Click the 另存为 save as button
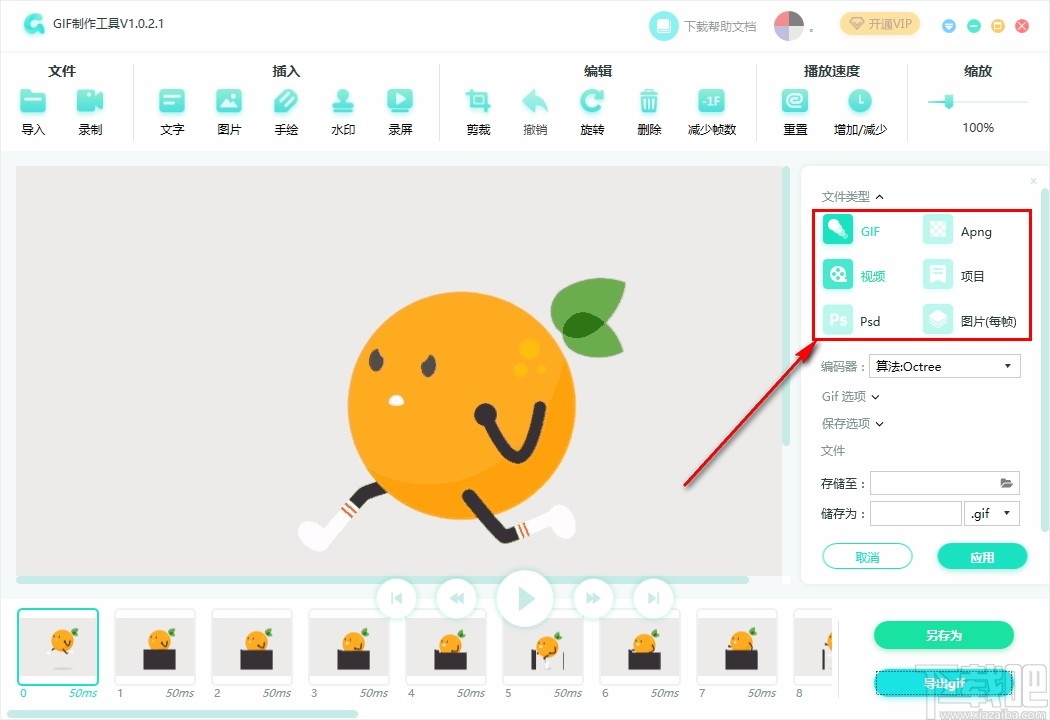The image size is (1050, 720). (x=943, y=635)
